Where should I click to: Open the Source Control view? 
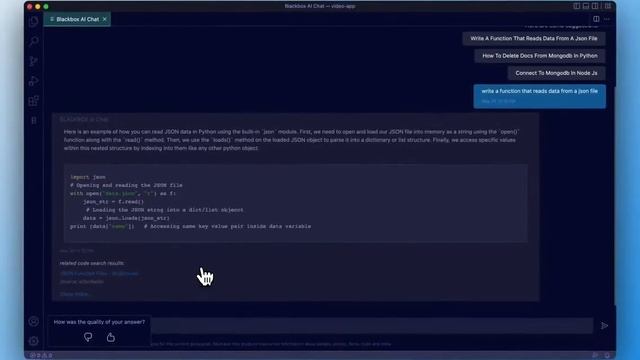[34, 61]
